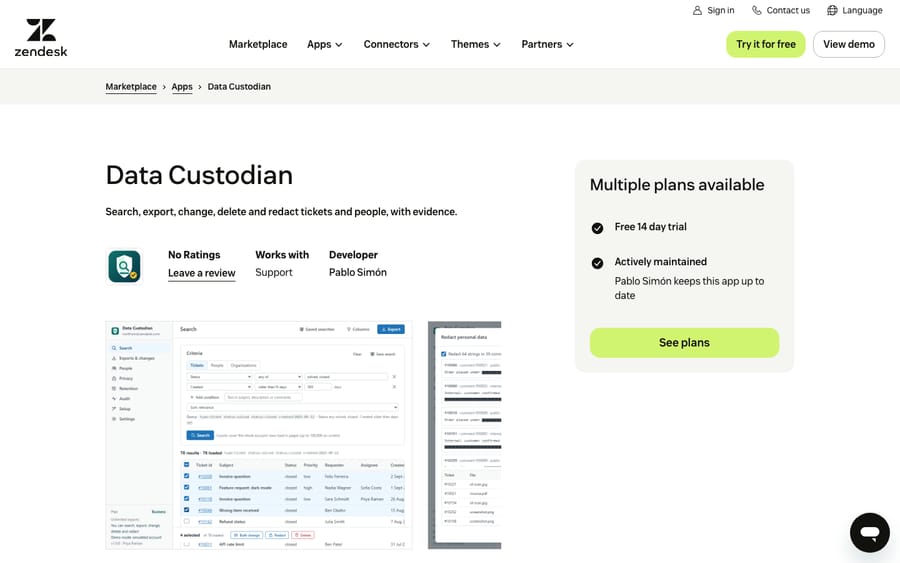Viewport: 900px width, 563px height.
Task: Click the No Ratings label
Action: click(194, 255)
